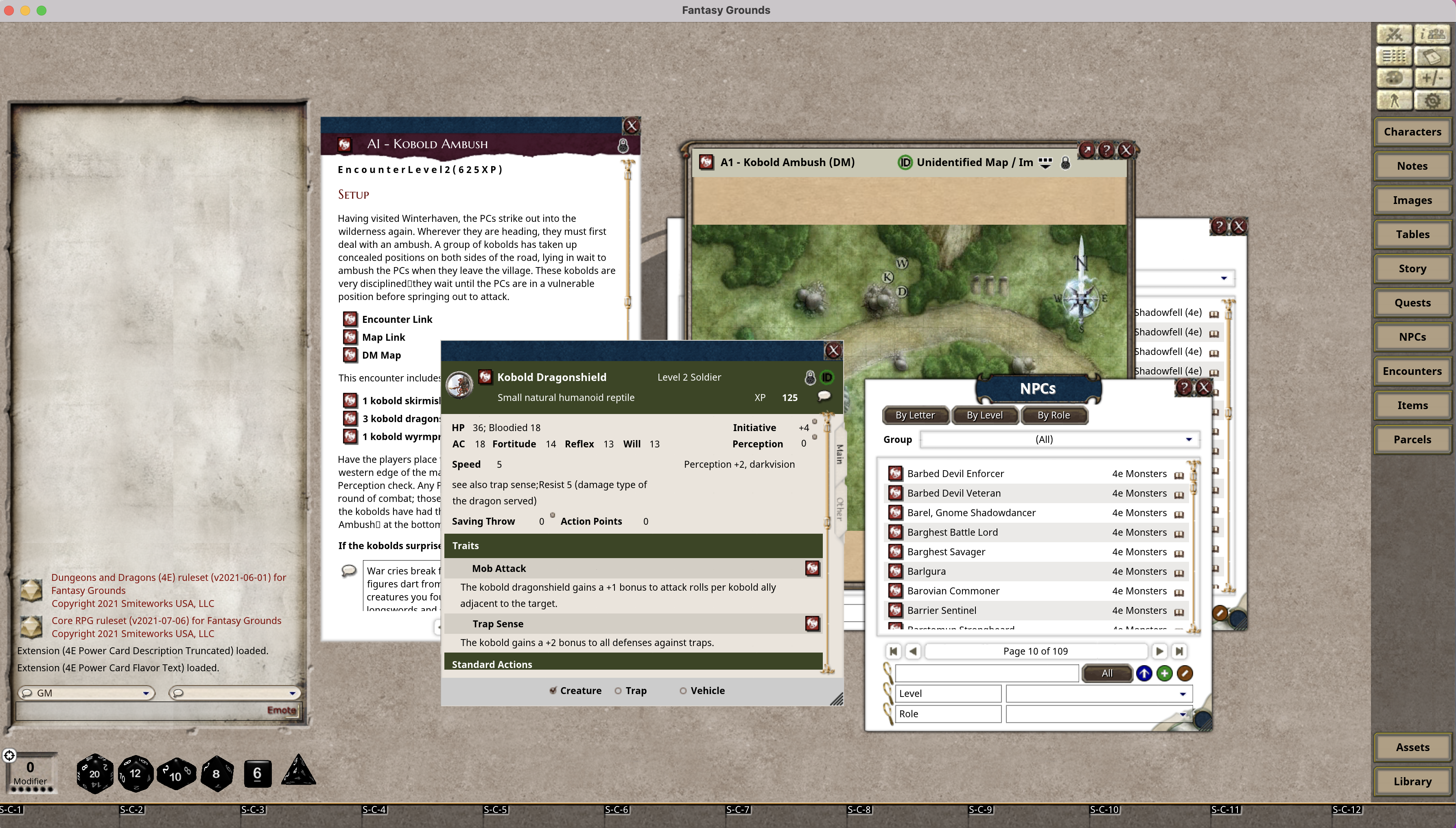Open the Options gear icon
1456x828 pixels.
pos(1432,101)
